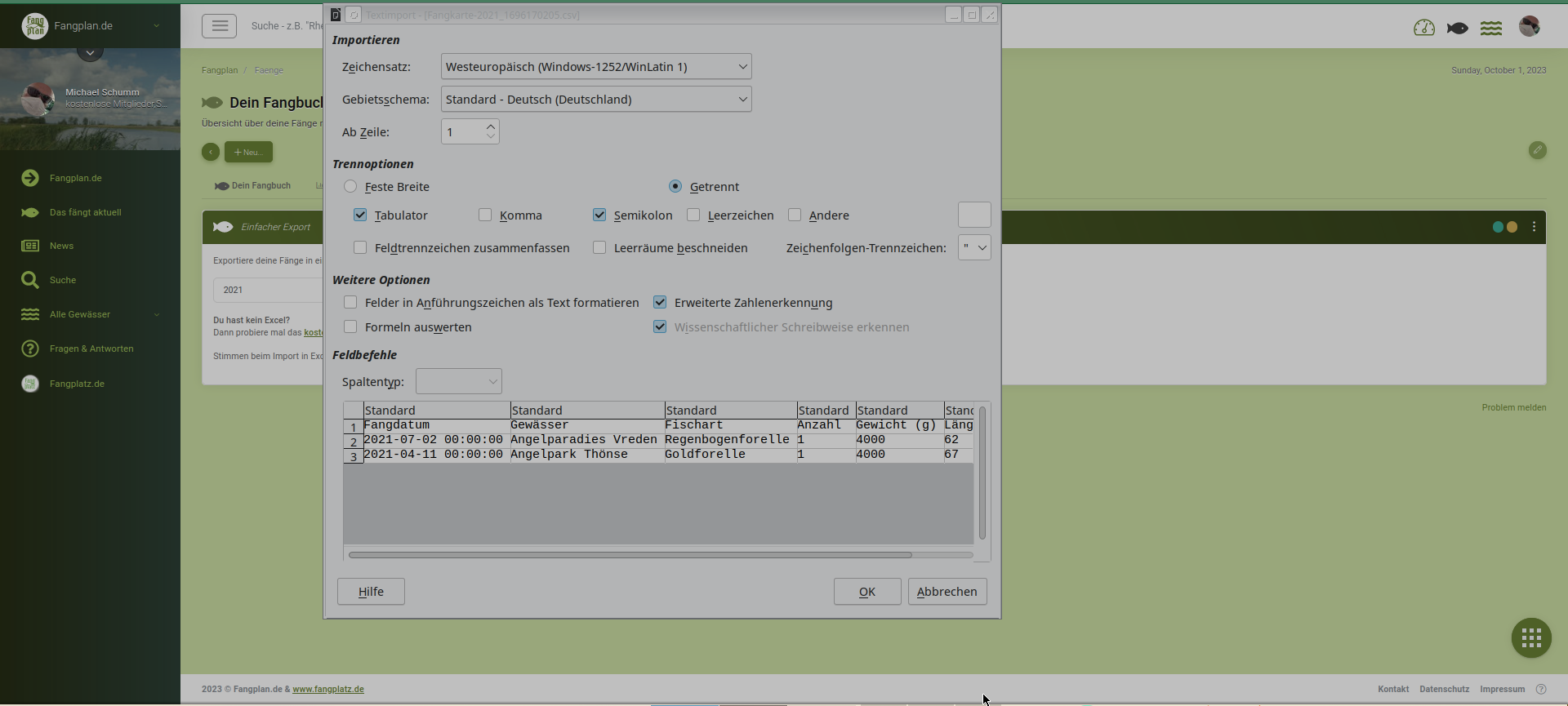Viewport: 1568px width, 706px height.
Task: Open the three-dot options menu icon
Action: point(1535,227)
